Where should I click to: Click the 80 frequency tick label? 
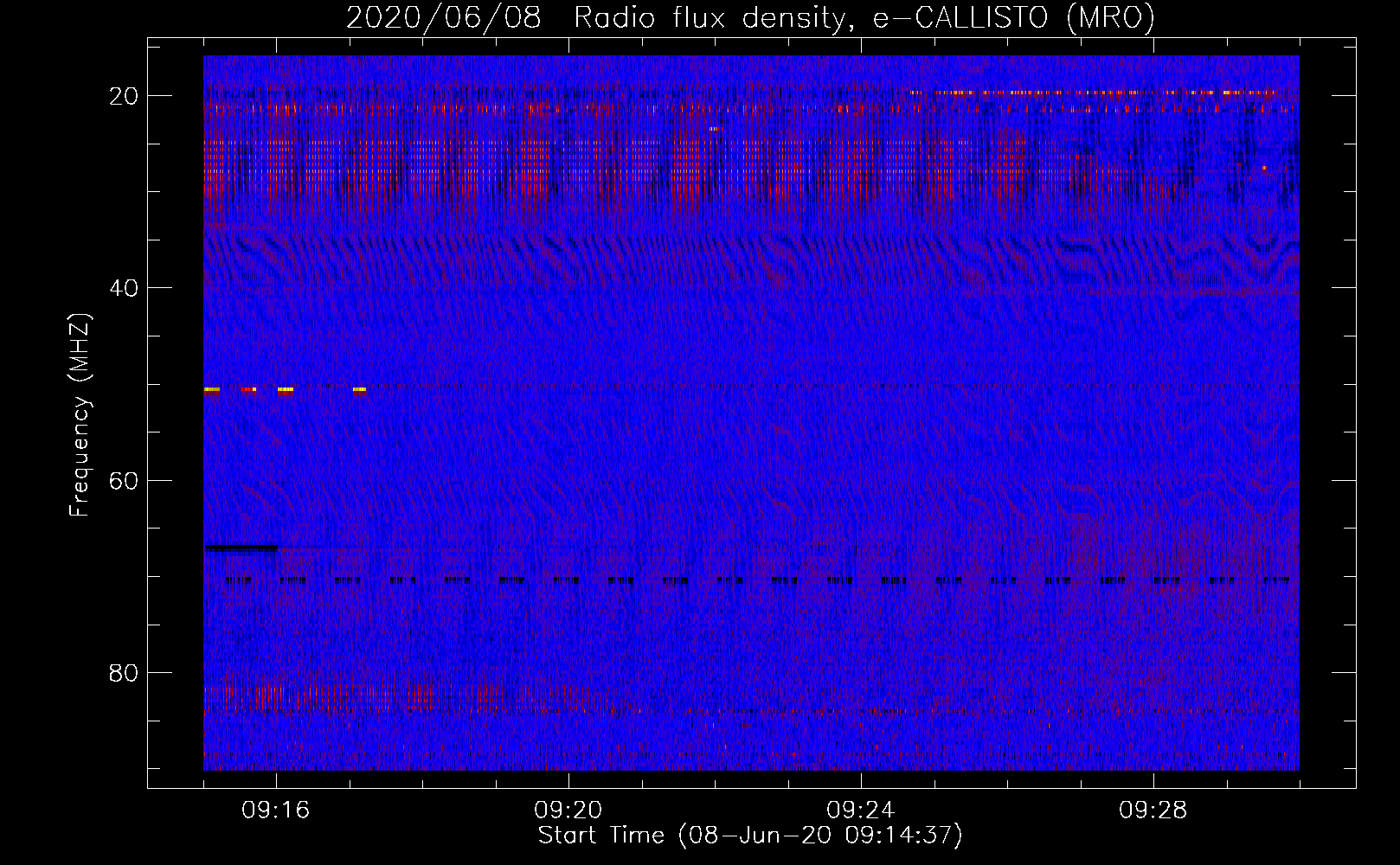pos(124,673)
